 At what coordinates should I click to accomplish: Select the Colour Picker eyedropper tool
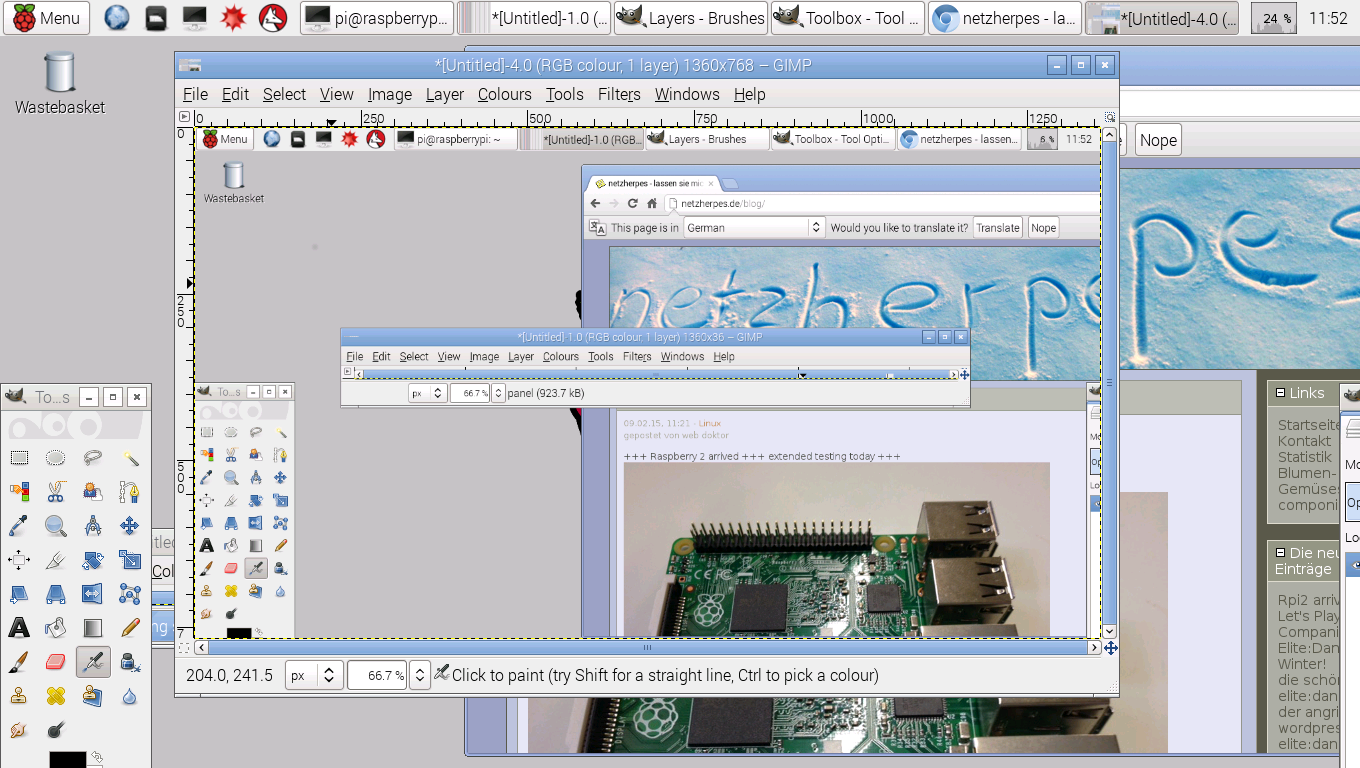coord(19,525)
